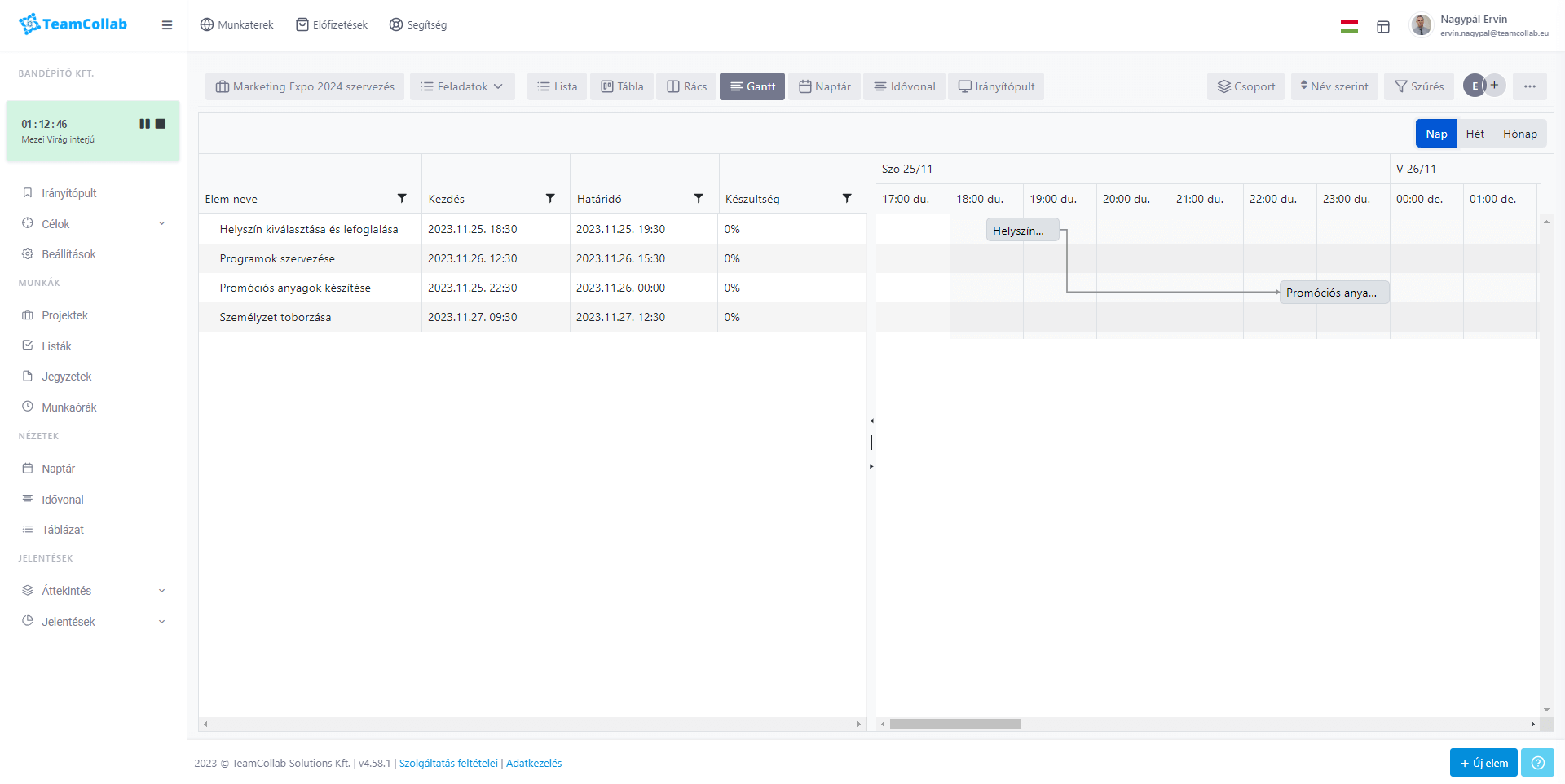Screen dimensions: 1565x784
Task: Pause the running timer
Action: 144,124
